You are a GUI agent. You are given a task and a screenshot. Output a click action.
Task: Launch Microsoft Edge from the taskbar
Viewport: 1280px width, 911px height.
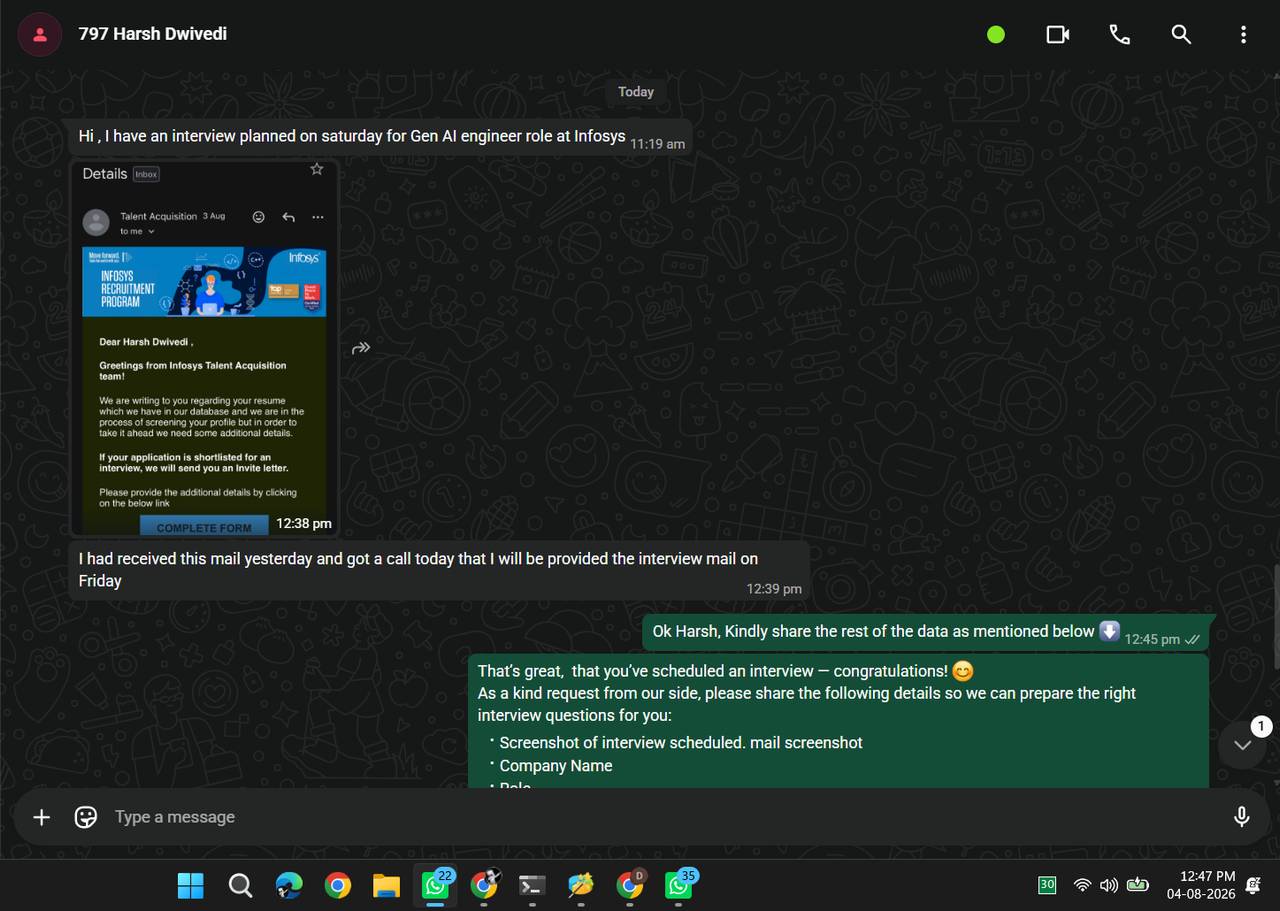click(x=289, y=885)
